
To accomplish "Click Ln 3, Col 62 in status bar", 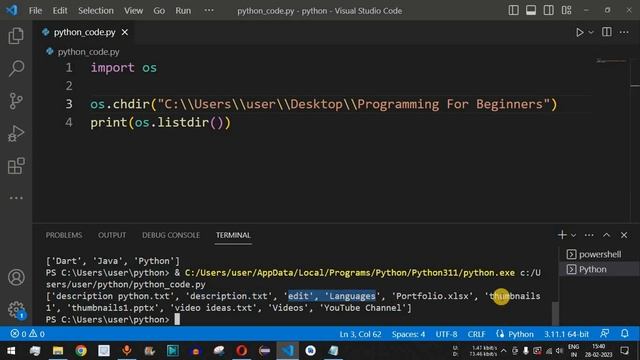I will pyautogui.click(x=360, y=334).
